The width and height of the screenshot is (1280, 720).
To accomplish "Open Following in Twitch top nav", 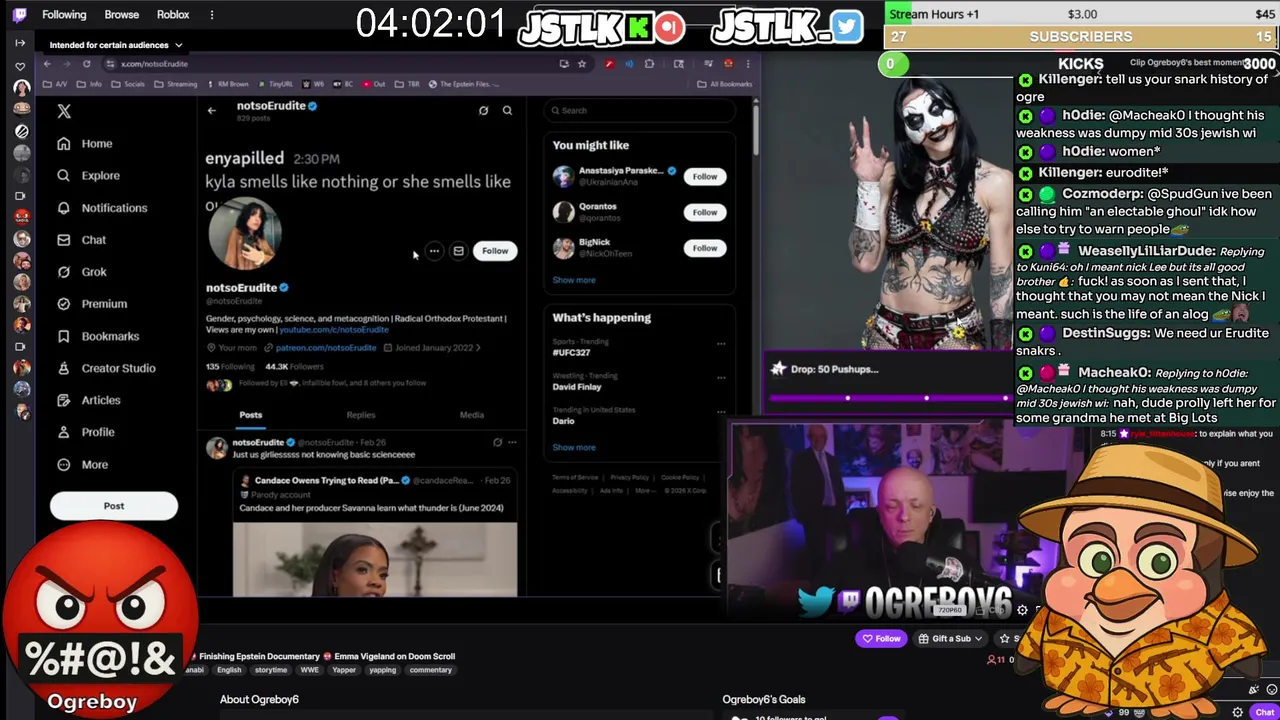I will point(64,15).
